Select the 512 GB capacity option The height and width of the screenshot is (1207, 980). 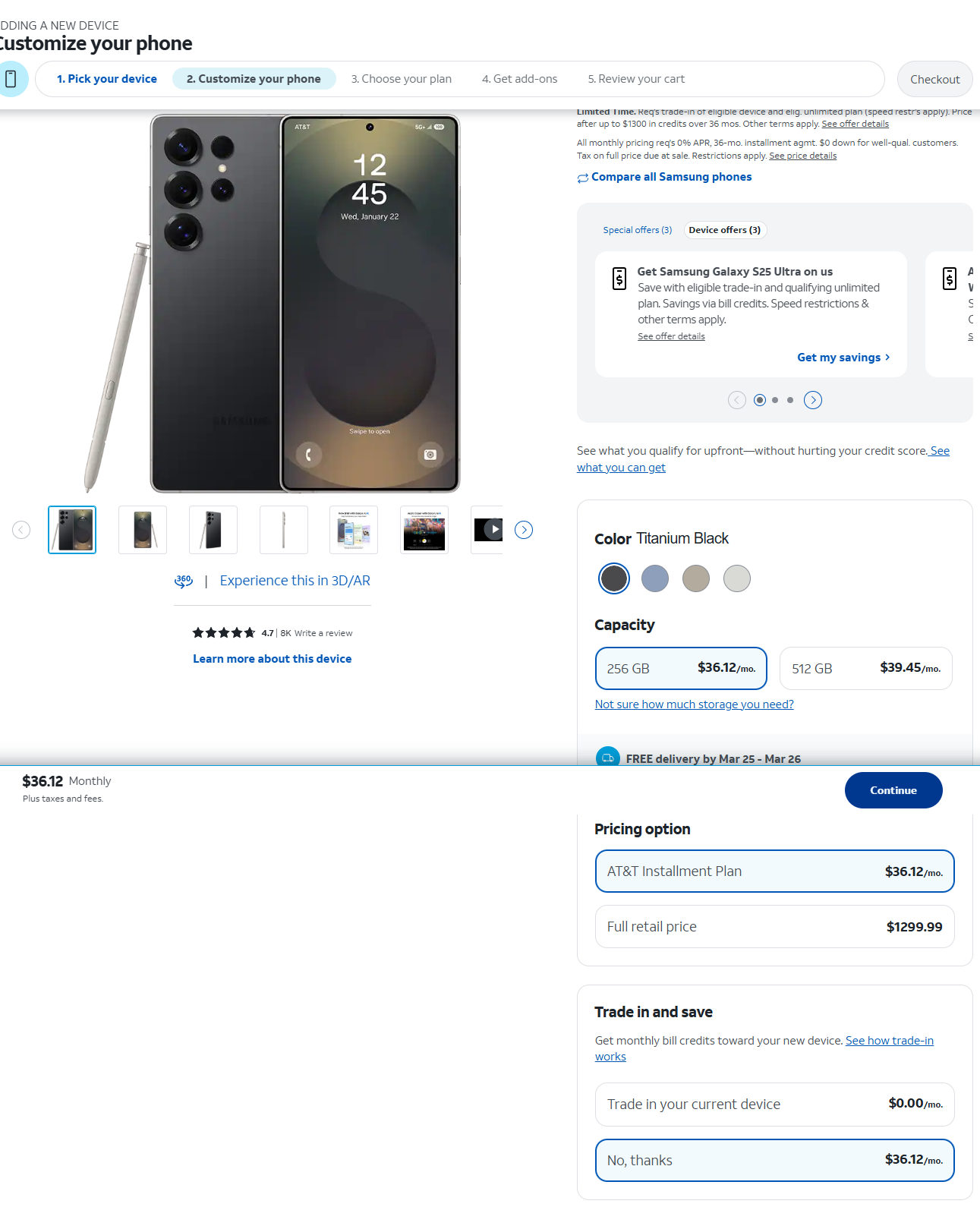[x=866, y=668]
